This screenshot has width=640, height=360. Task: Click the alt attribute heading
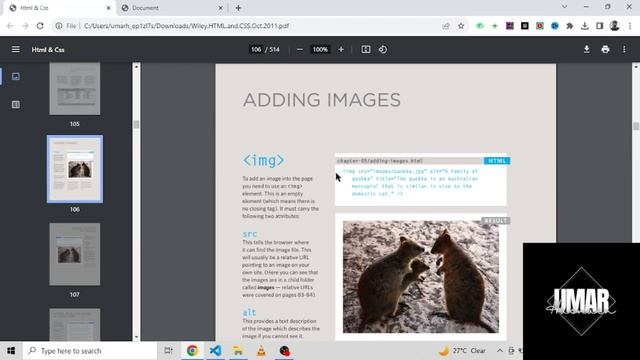point(249,312)
